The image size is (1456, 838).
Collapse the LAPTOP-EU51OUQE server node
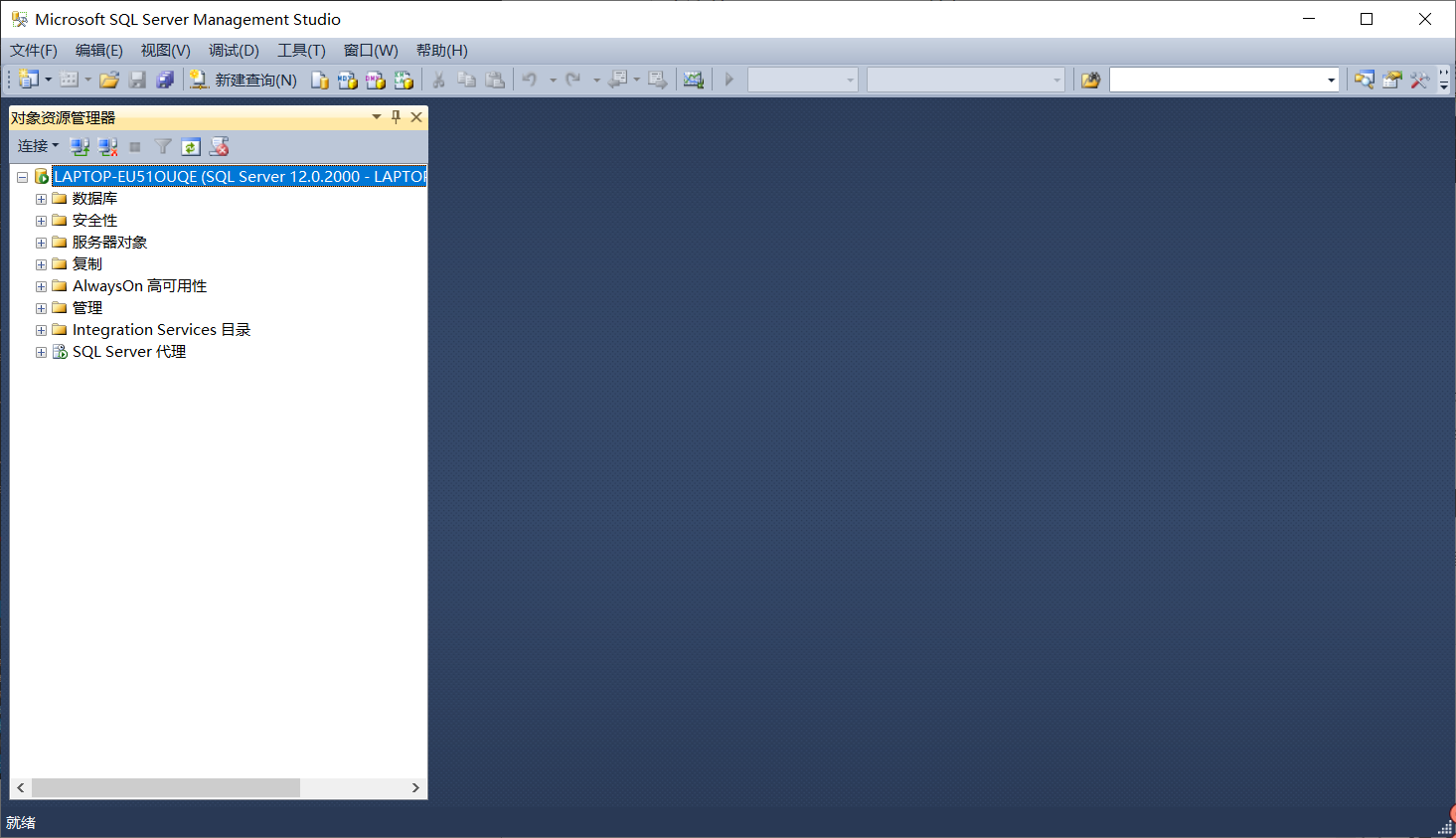(x=22, y=177)
